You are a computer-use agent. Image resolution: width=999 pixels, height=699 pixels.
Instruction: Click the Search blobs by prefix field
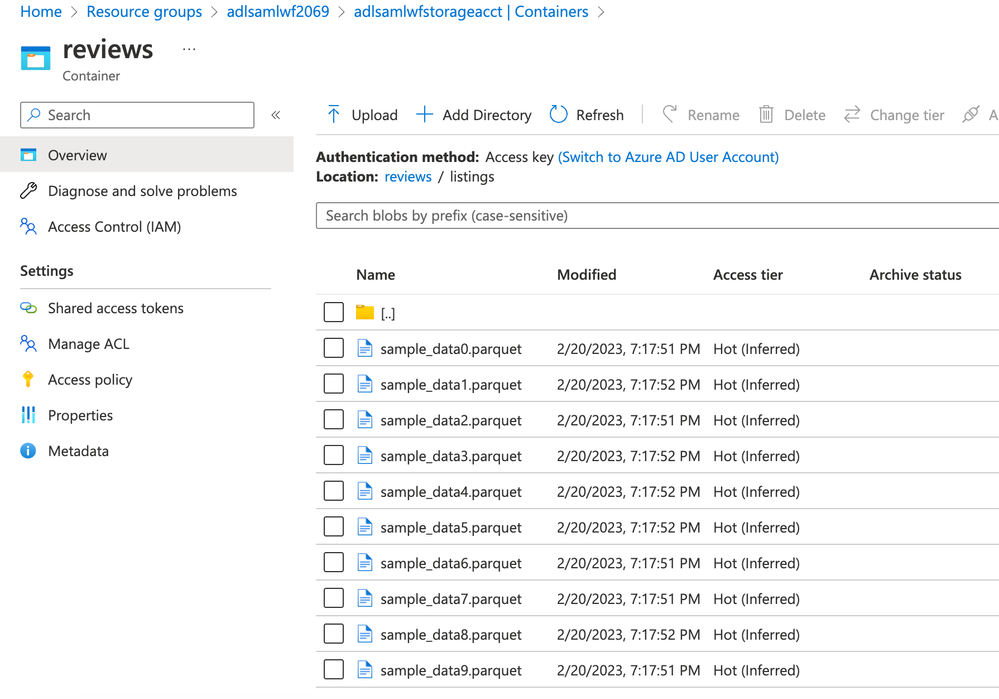click(x=657, y=216)
